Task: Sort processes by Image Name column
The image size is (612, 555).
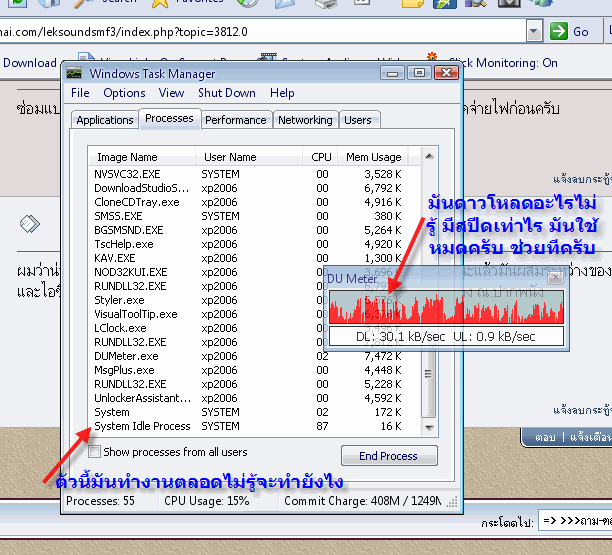Action: 142,157
